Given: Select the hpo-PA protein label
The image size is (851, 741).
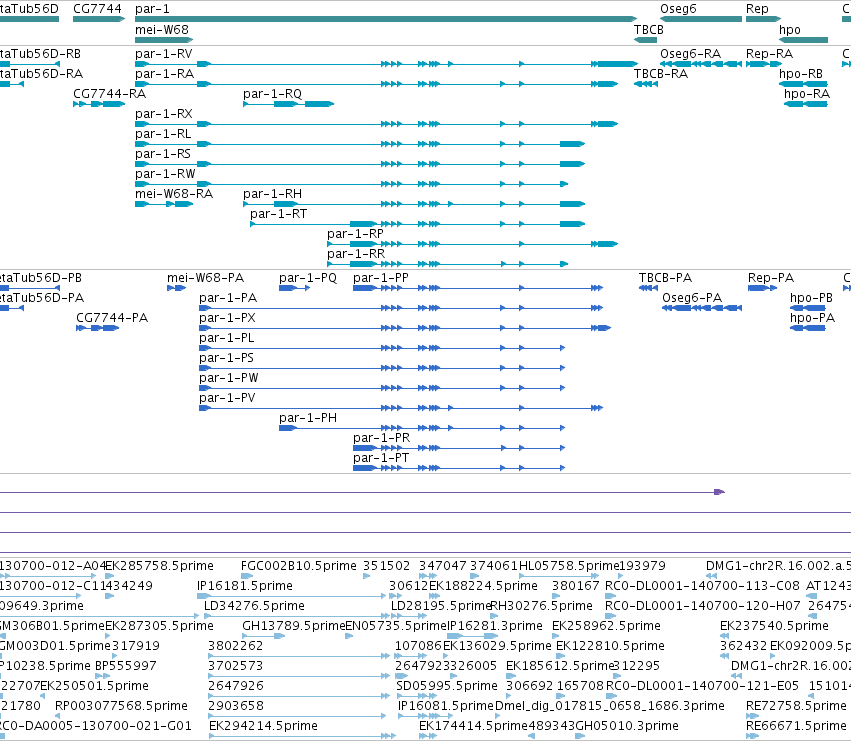Looking at the screenshot, I should (812, 318).
